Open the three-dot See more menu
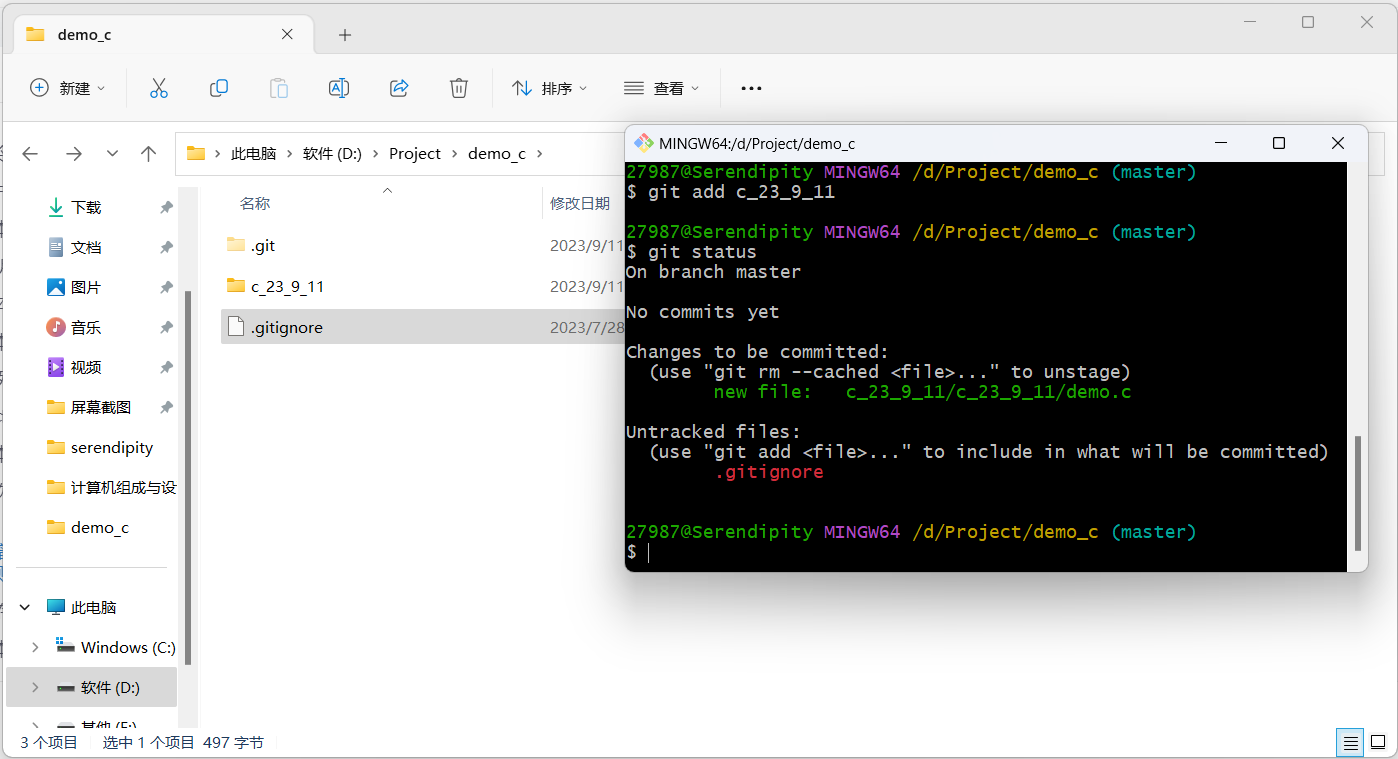 pyautogui.click(x=751, y=88)
